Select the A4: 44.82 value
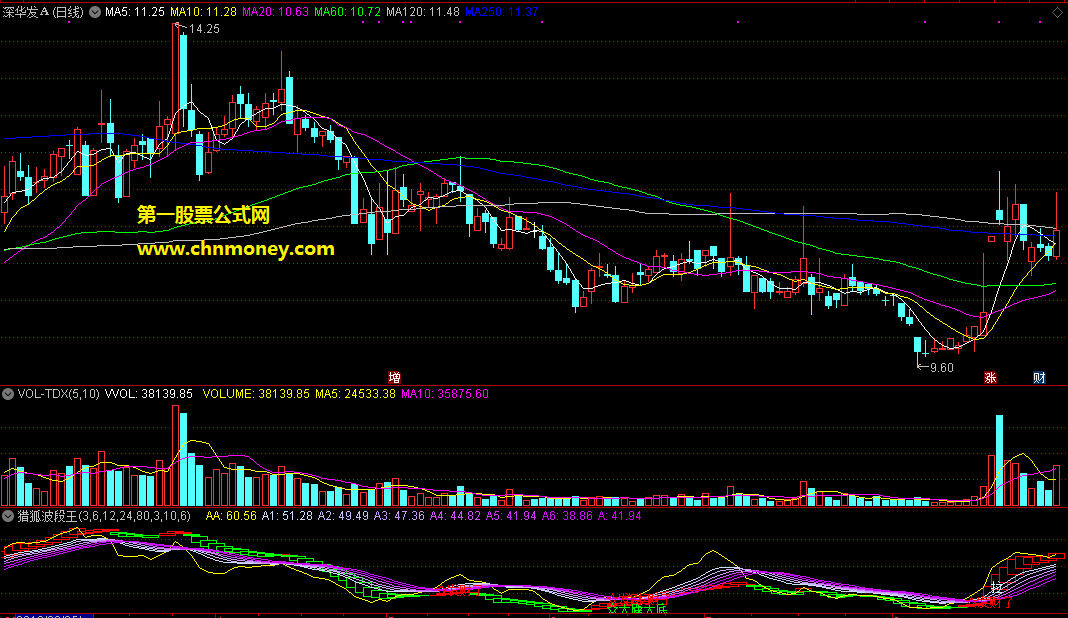Image resolution: width=1068 pixels, height=618 pixels. 455,516
